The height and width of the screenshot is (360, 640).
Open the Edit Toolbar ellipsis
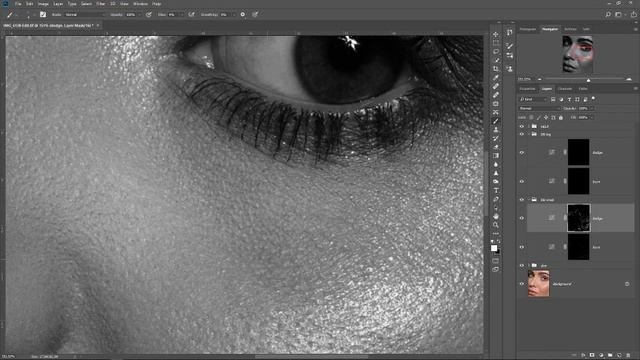tap(496, 233)
